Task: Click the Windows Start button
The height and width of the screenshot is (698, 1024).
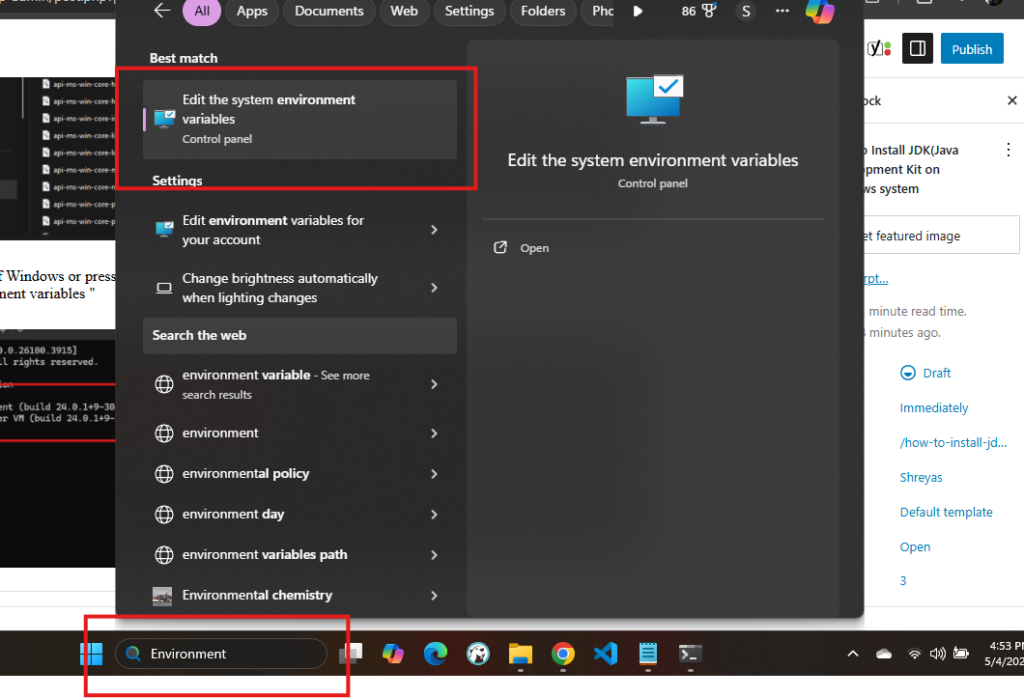Action: click(x=91, y=654)
